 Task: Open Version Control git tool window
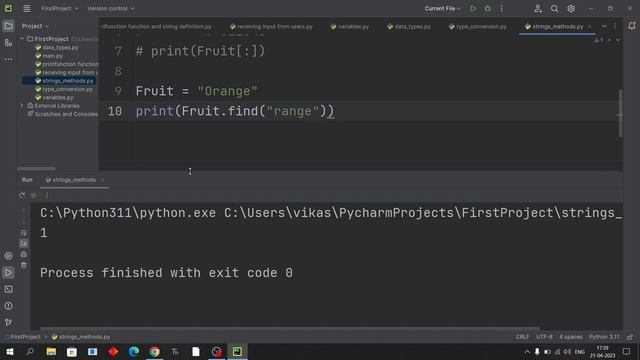[8, 322]
